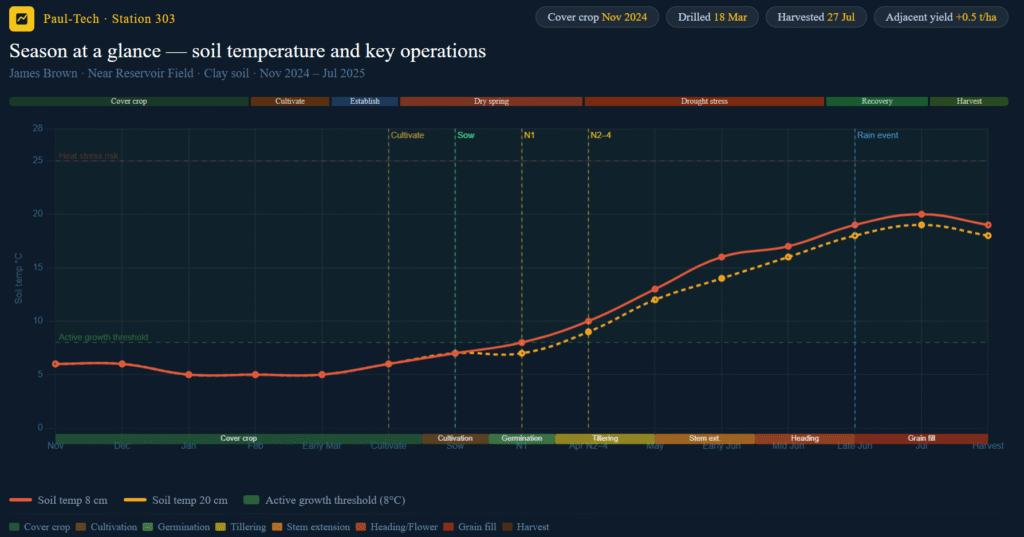
Task: Toggle Active growth threshold legend entry
Action: coord(324,500)
